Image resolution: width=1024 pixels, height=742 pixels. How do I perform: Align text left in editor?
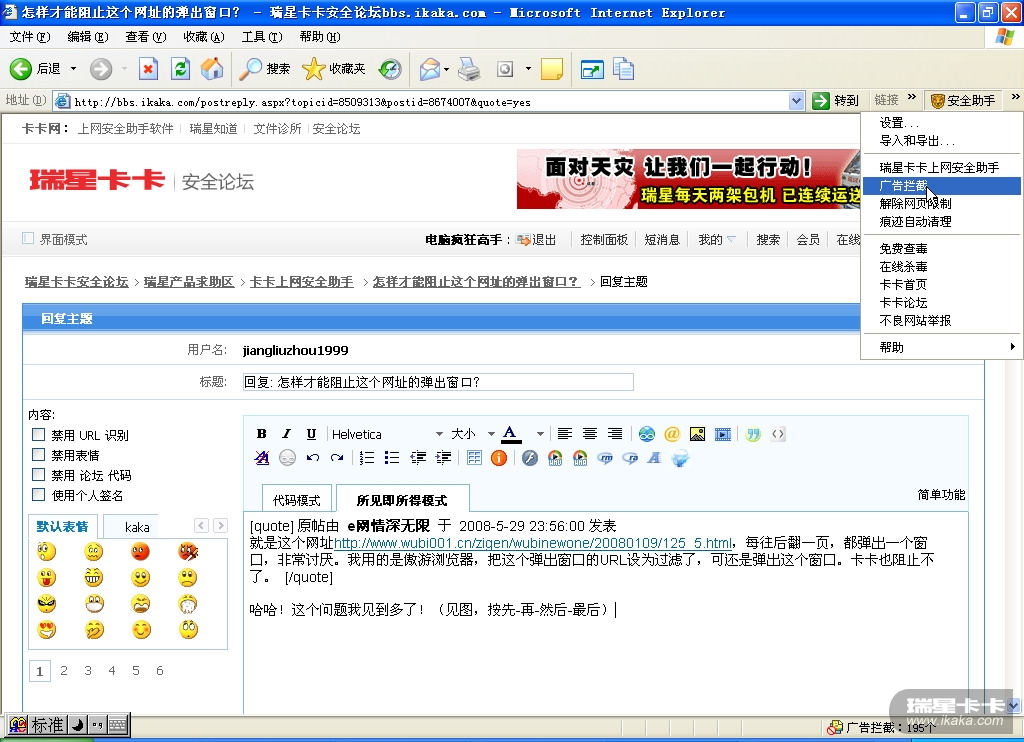565,434
